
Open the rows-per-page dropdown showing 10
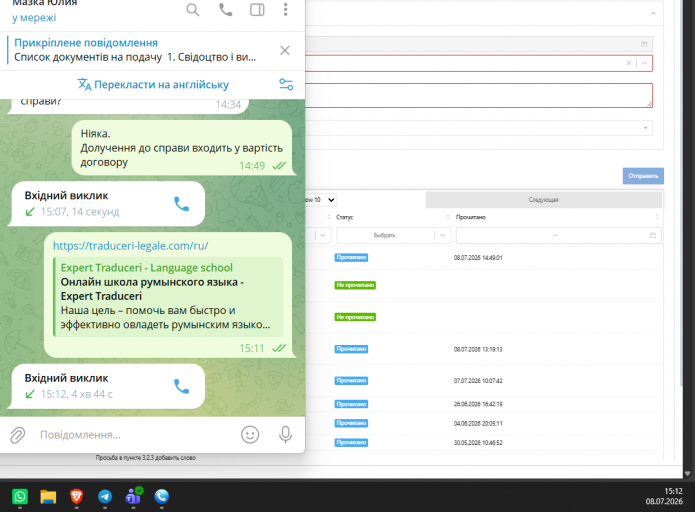coord(320,200)
